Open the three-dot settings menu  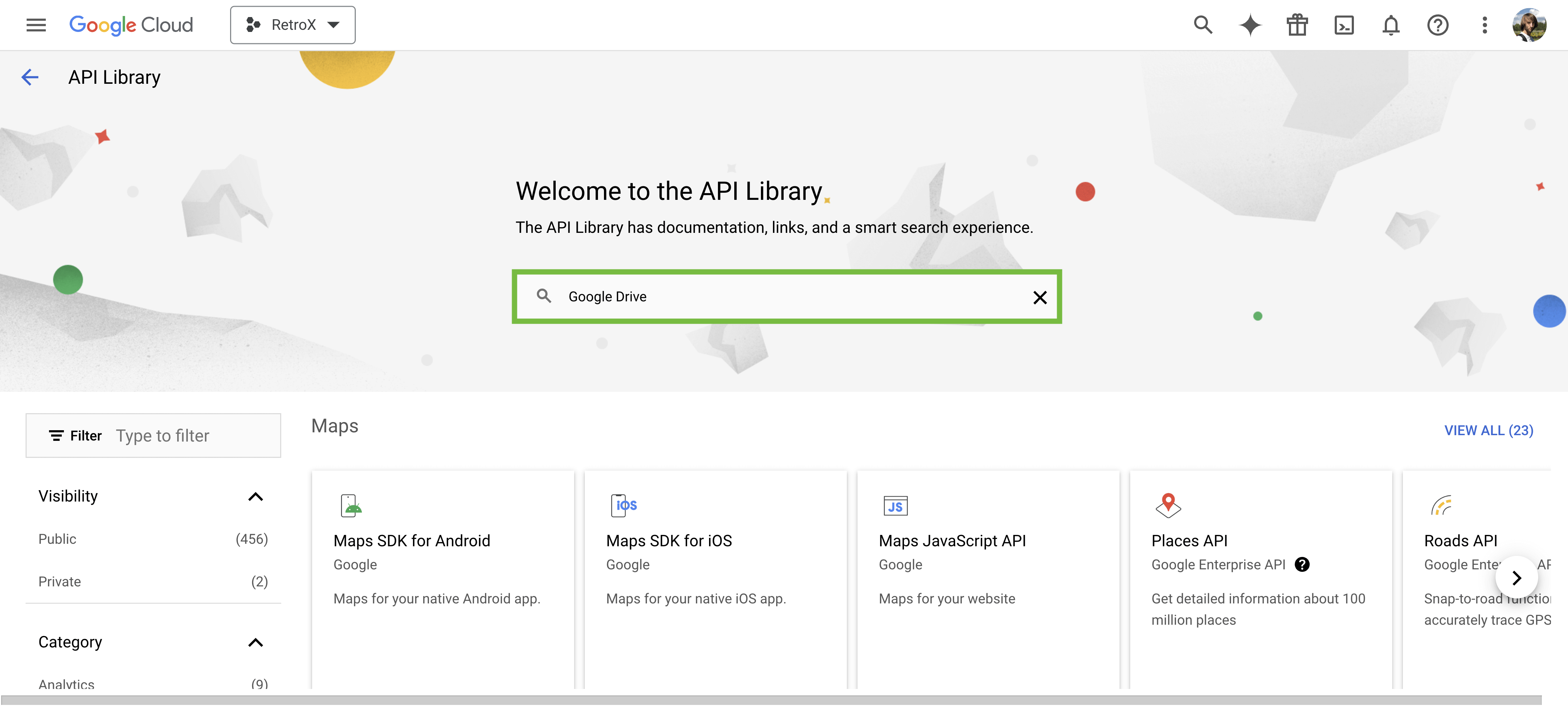(1485, 25)
